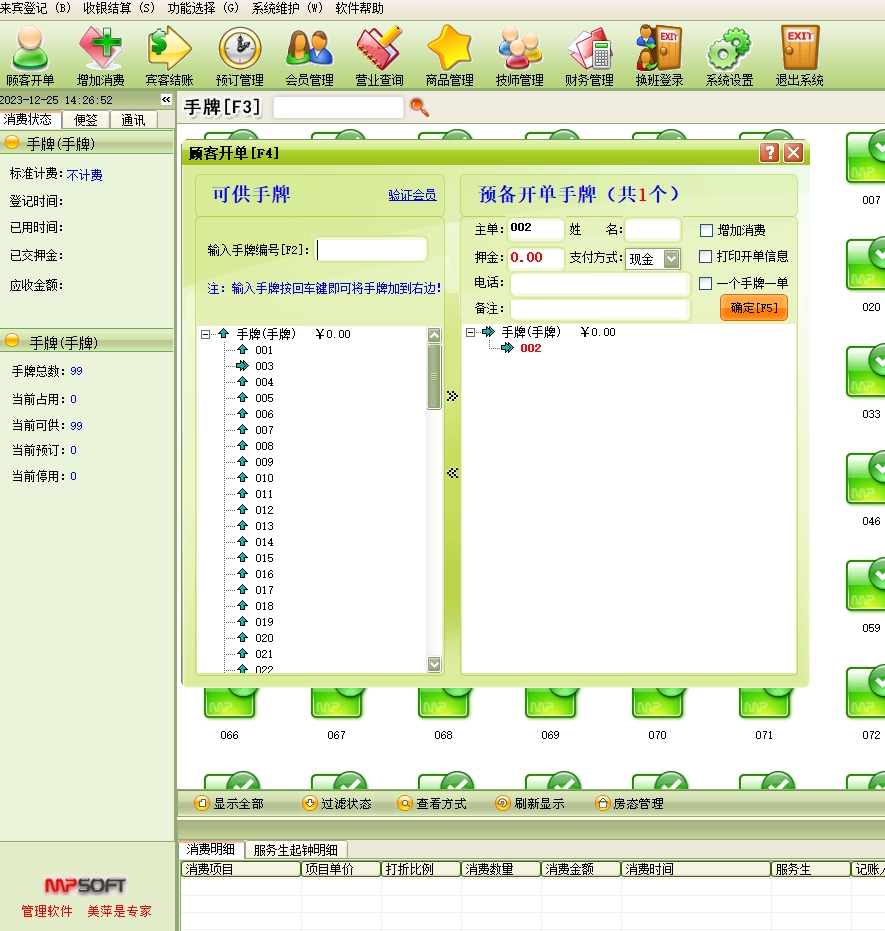
Task: Collapse the 手牌 tree in available list
Action: tap(206, 335)
